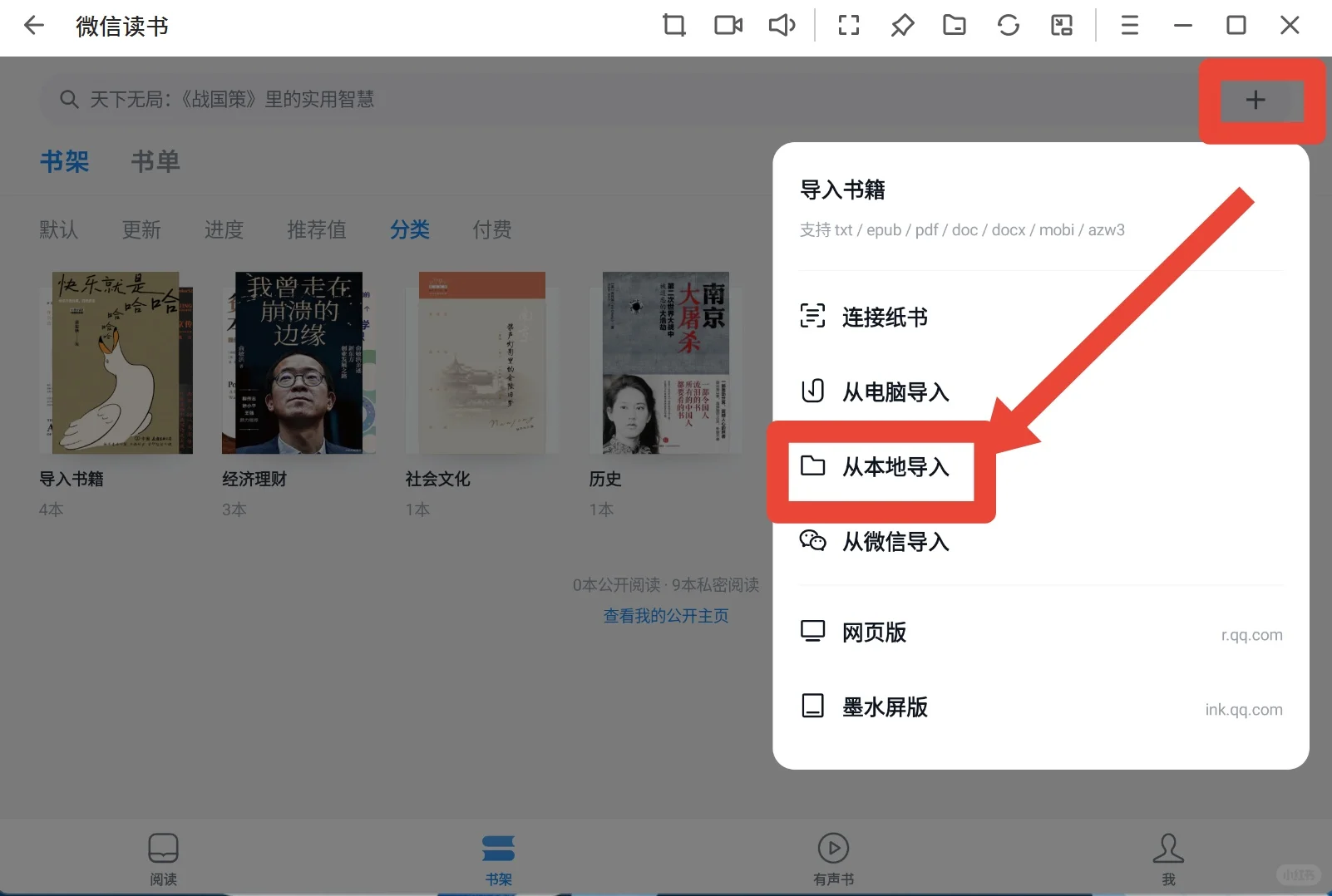This screenshot has width=1332, height=896.
Task: Click the monitor icon beside 网页版
Action: pyautogui.click(x=812, y=632)
